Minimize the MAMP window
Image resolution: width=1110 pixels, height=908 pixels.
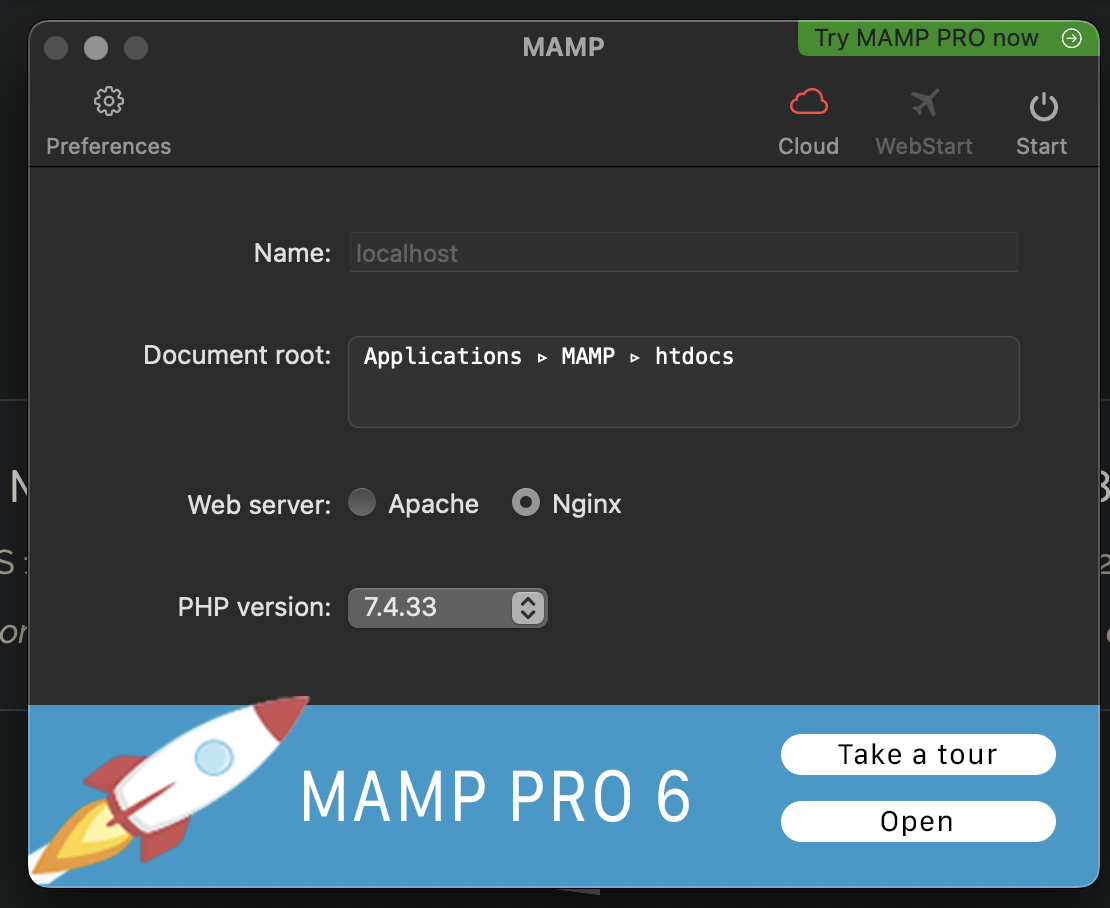(x=96, y=48)
